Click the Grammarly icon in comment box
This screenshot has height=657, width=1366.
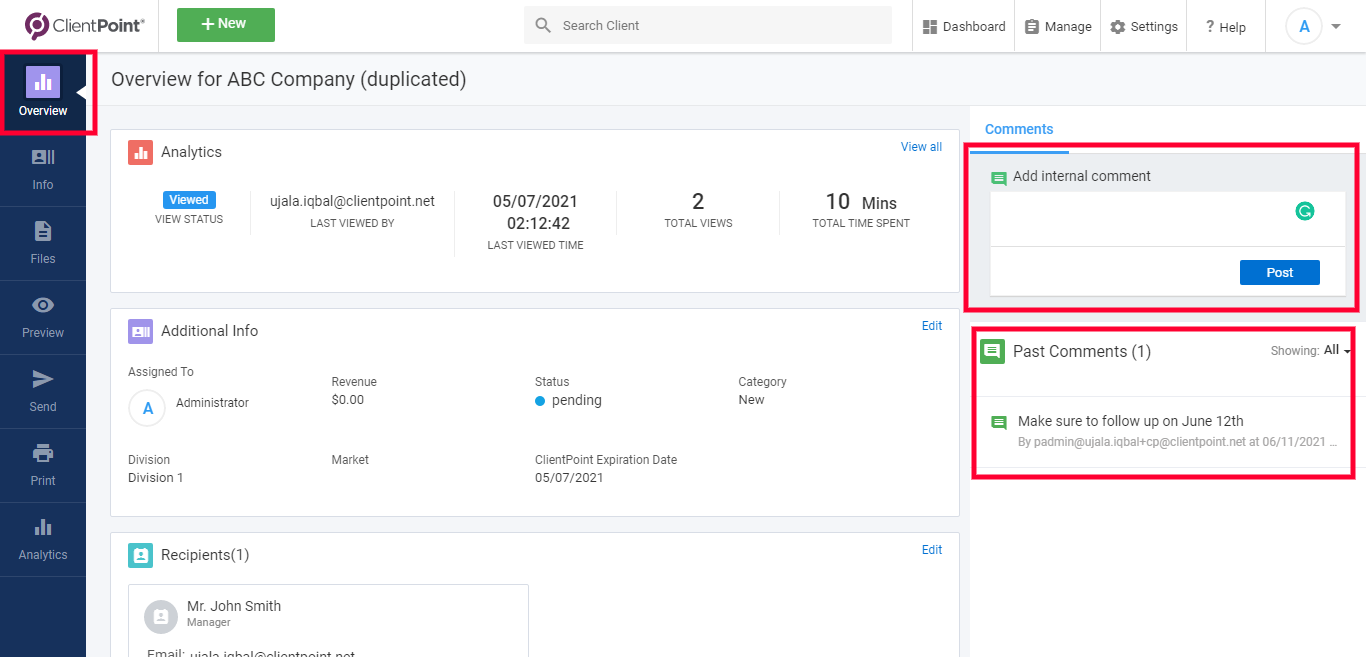point(1305,211)
